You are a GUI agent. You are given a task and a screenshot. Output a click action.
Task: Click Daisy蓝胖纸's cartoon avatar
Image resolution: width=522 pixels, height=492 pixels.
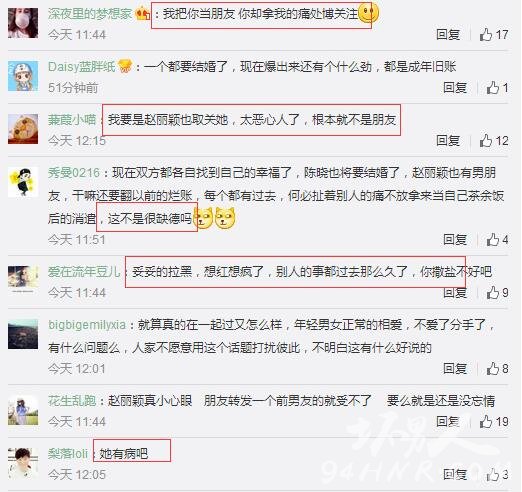23,76
